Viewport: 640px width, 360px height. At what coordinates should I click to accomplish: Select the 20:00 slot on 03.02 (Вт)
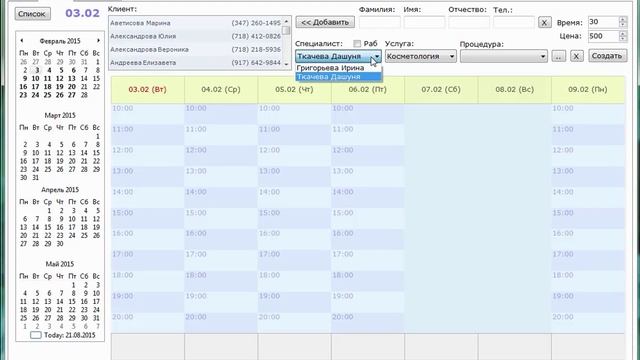click(147, 322)
